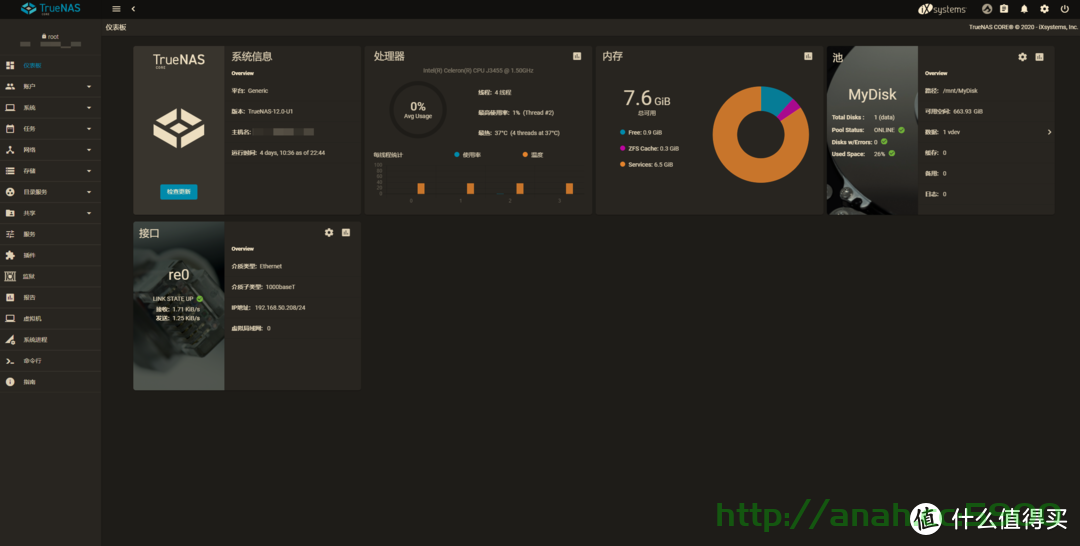Open the 1 vdev details chevron
The width and height of the screenshot is (1080, 546).
[x=1049, y=132]
